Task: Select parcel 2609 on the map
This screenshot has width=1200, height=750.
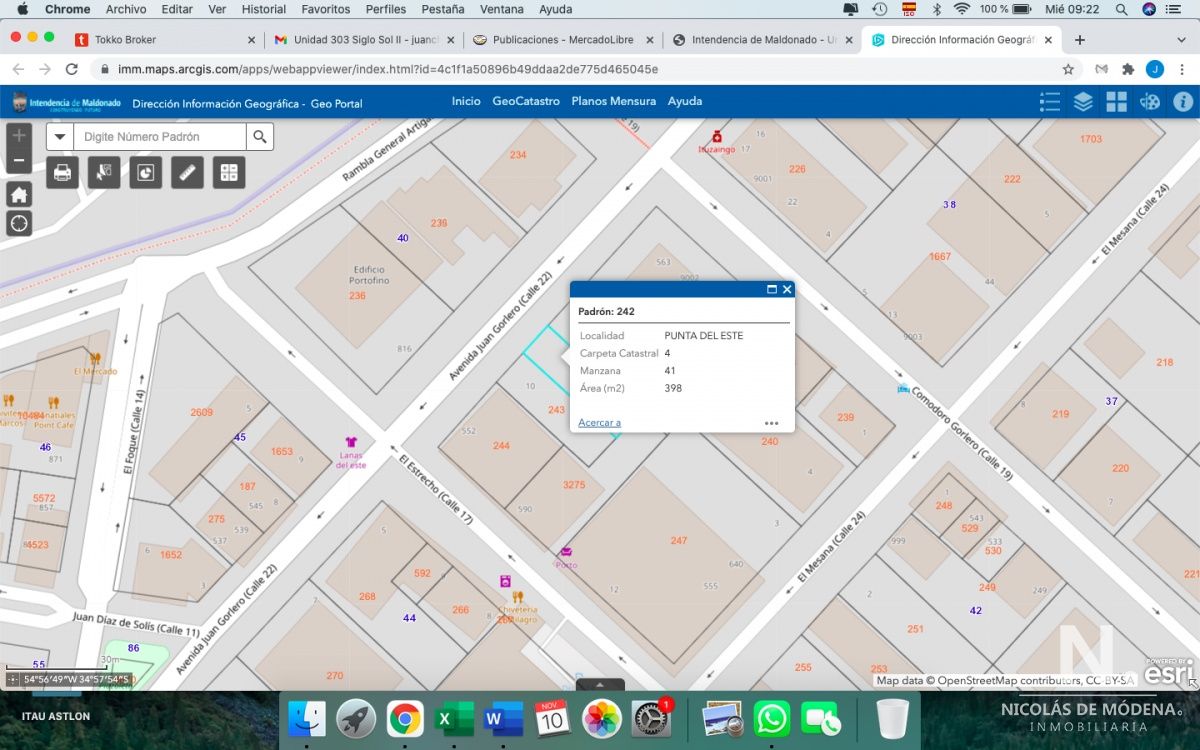Action: coord(202,412)
